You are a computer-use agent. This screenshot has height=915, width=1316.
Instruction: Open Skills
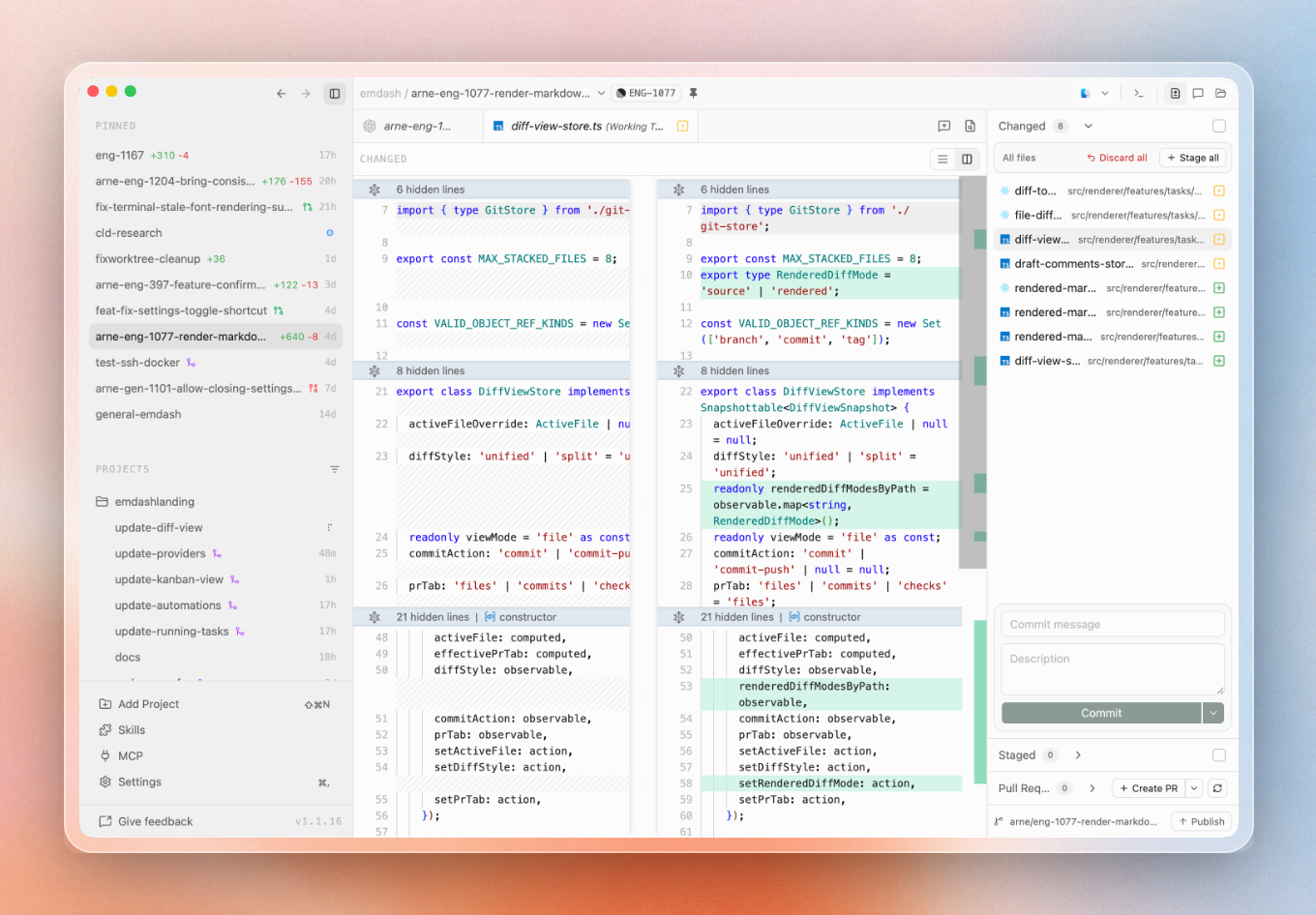pos(216,730)
